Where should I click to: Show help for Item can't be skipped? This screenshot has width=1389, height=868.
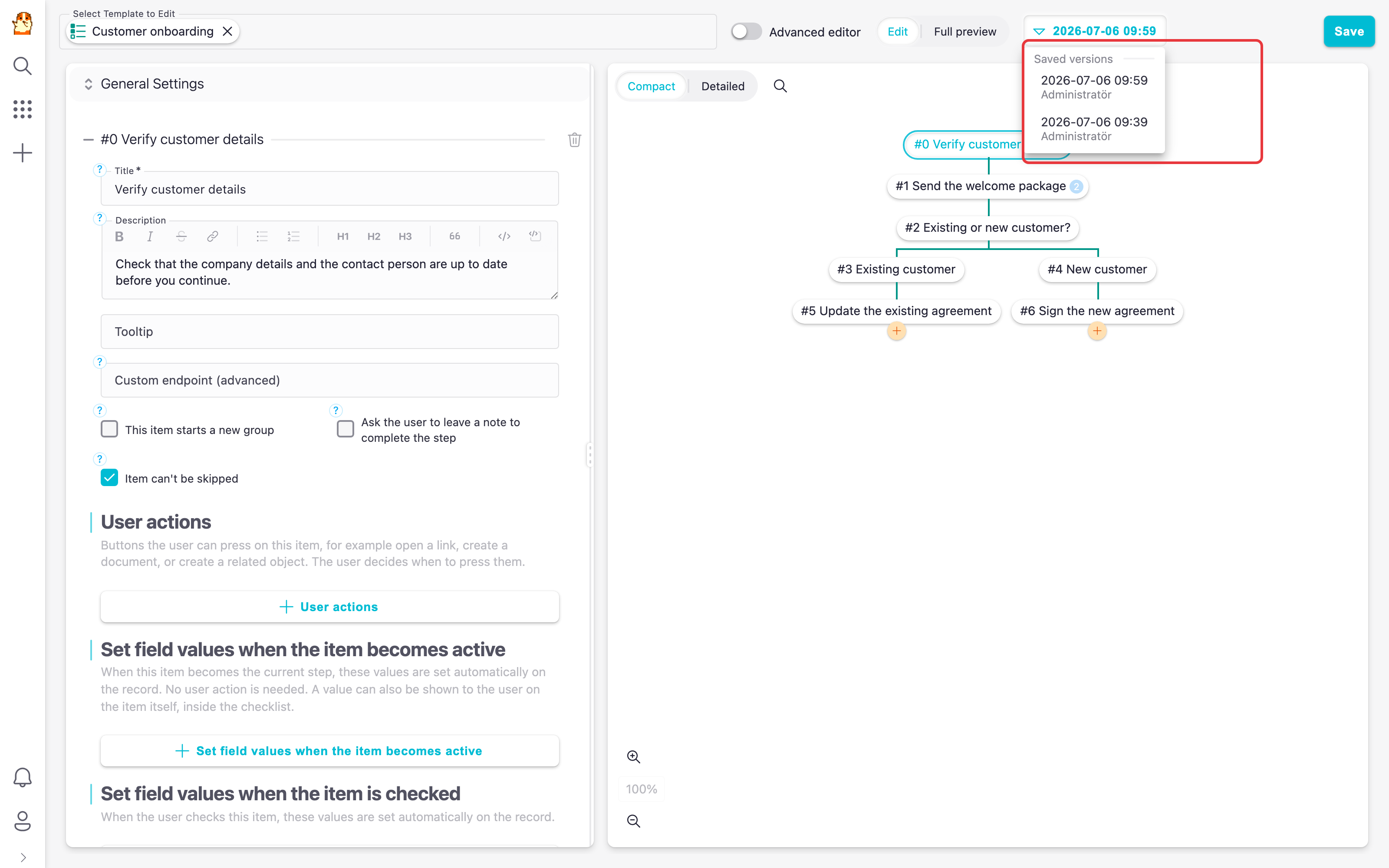coord(100,459)
